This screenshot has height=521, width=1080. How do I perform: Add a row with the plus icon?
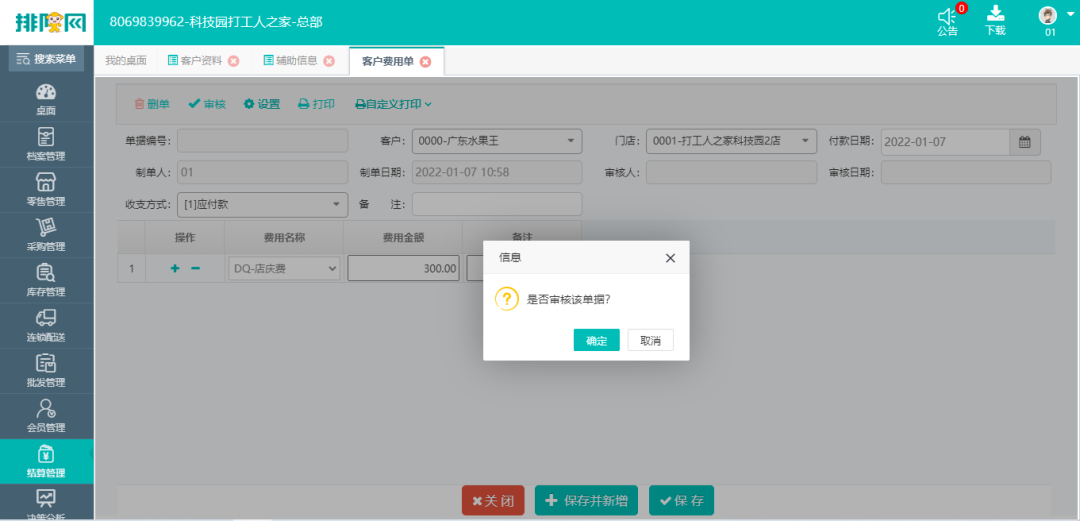pos(175,269)
